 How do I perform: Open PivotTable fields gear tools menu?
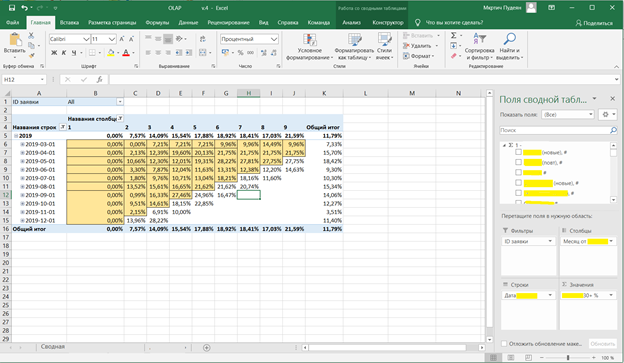(608, 115)
